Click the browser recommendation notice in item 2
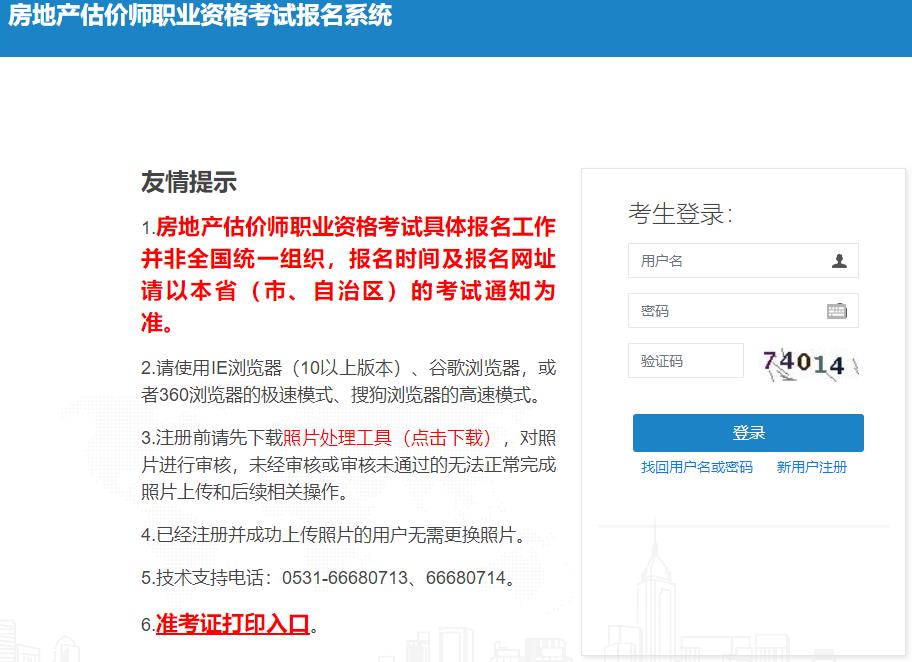 pos(350,382)
